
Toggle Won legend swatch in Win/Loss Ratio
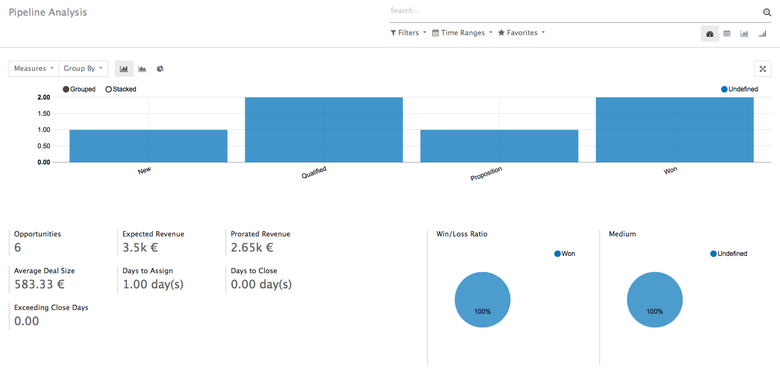[x=558, y=254]
